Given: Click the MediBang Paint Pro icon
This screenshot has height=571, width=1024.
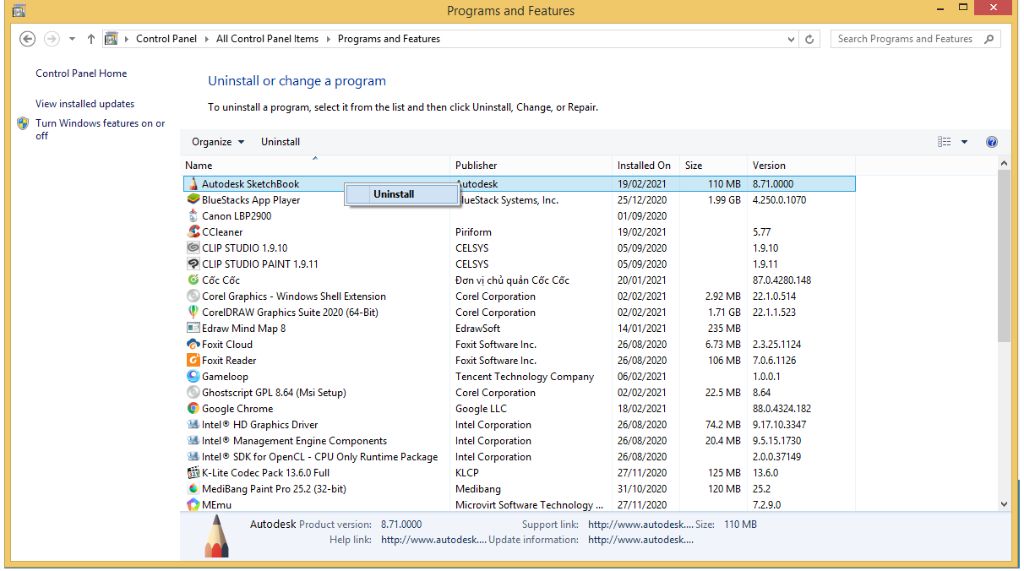Looking at the screenshot, I should (193, 489).
